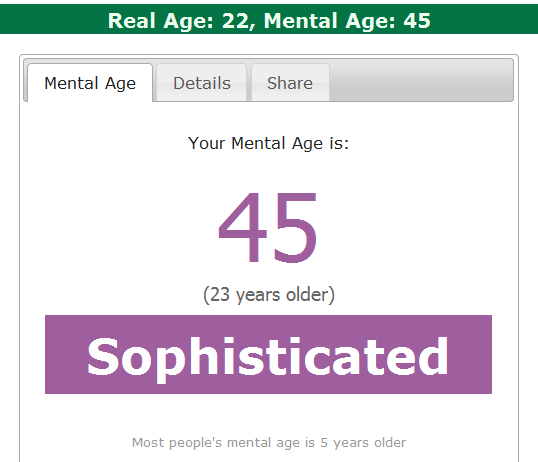Click "Most people's" in the gray note

point(177,442)
